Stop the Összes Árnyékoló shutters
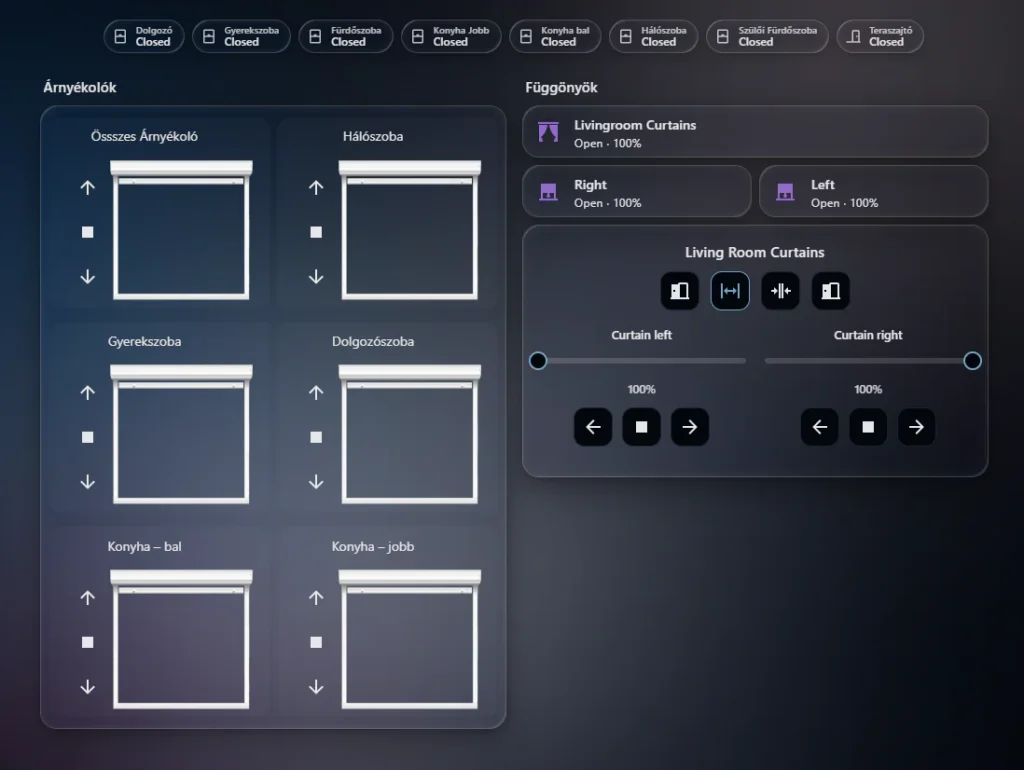Image resolution: width=1024 pixels, height=770 pixels. (88, 233)
